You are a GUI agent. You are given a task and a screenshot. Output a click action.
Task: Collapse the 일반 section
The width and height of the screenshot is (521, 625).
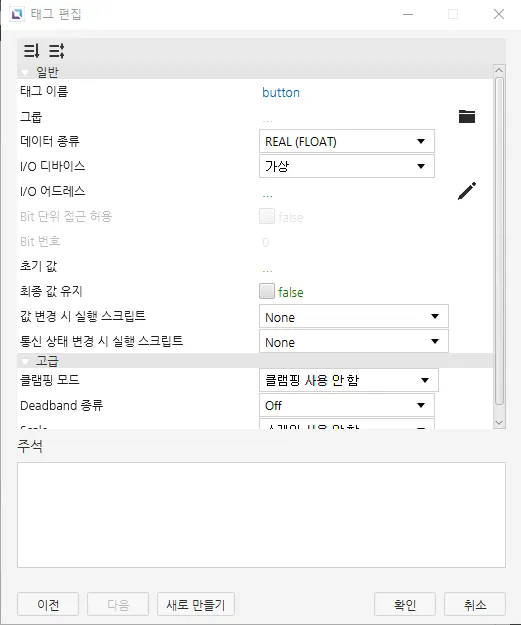pos(26,73)
